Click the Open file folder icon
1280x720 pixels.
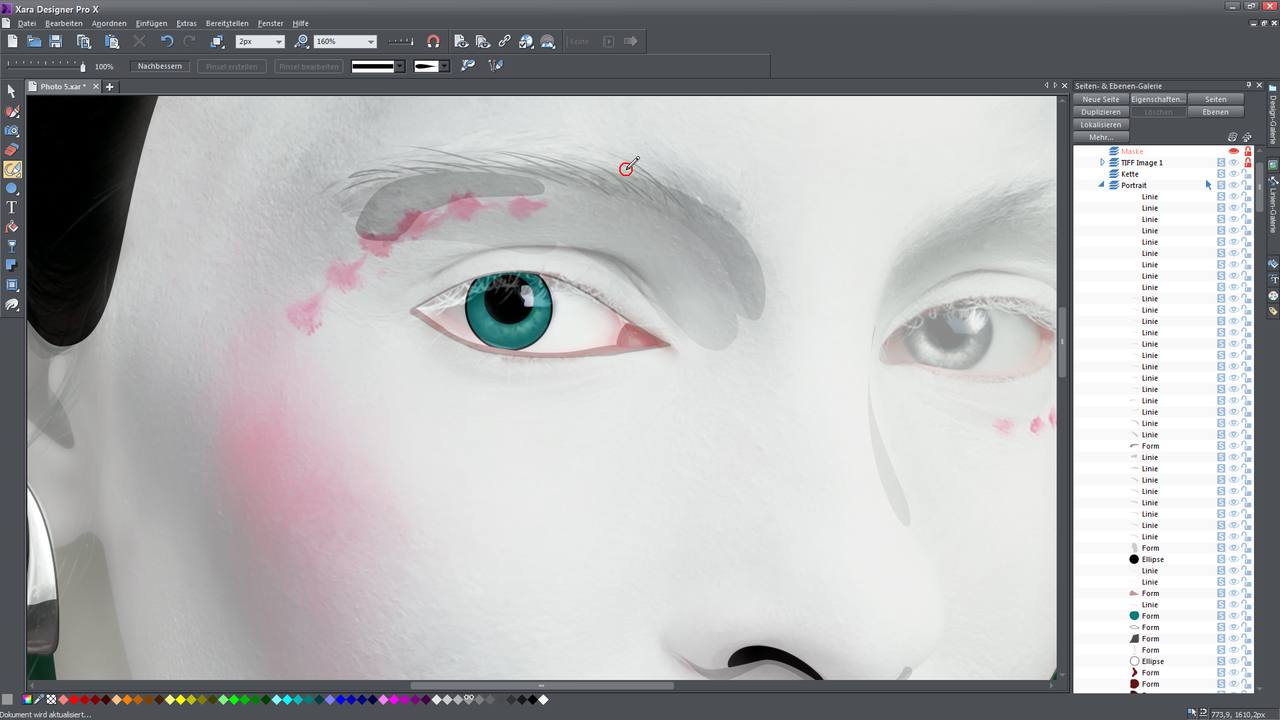(x=34, y=41)
